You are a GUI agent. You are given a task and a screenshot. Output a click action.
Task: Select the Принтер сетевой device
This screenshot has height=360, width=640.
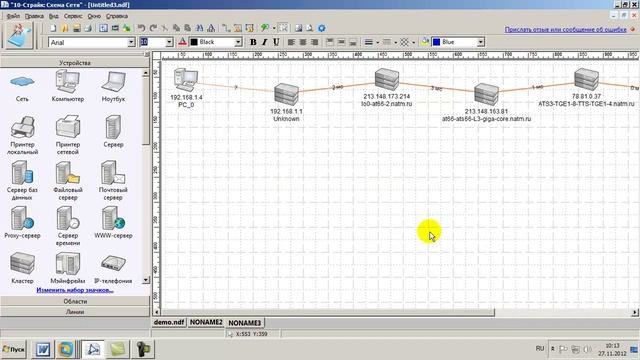click(x=68, y=135)
